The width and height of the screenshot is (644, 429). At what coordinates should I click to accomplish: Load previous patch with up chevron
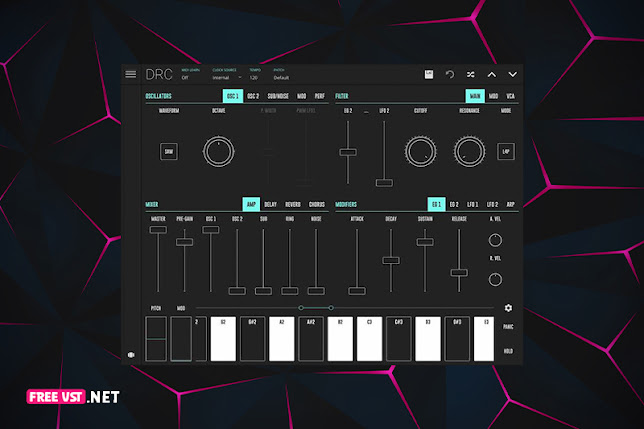coord(492,74)
